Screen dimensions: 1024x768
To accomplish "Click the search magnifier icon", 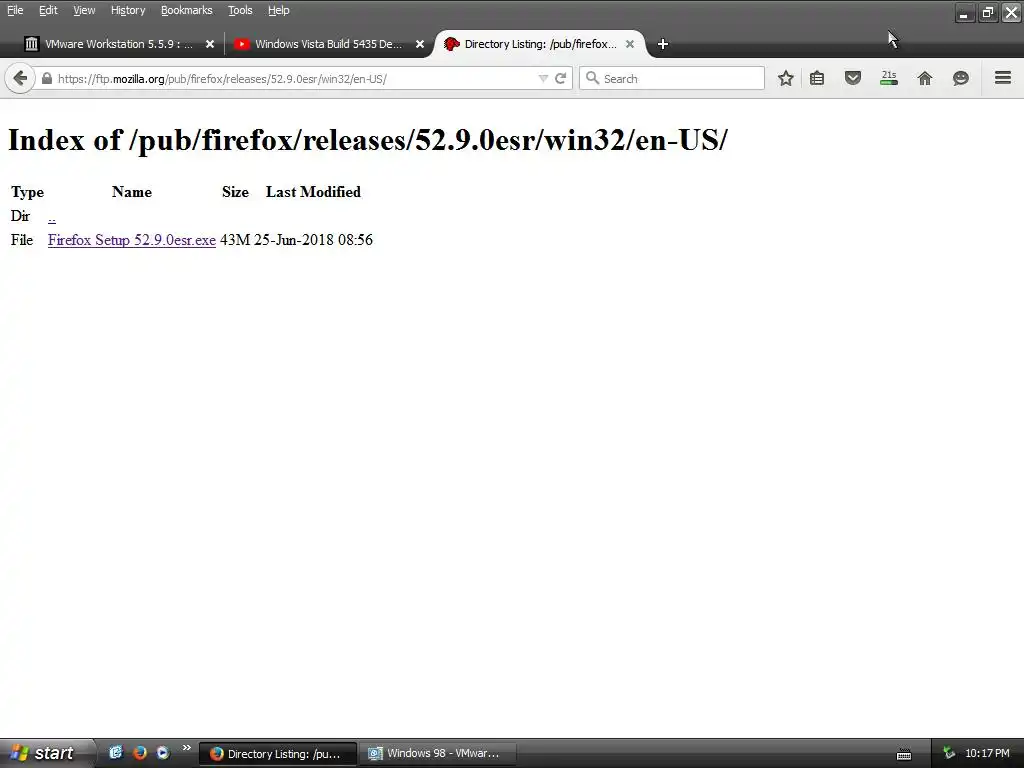I will pos(592,78).
